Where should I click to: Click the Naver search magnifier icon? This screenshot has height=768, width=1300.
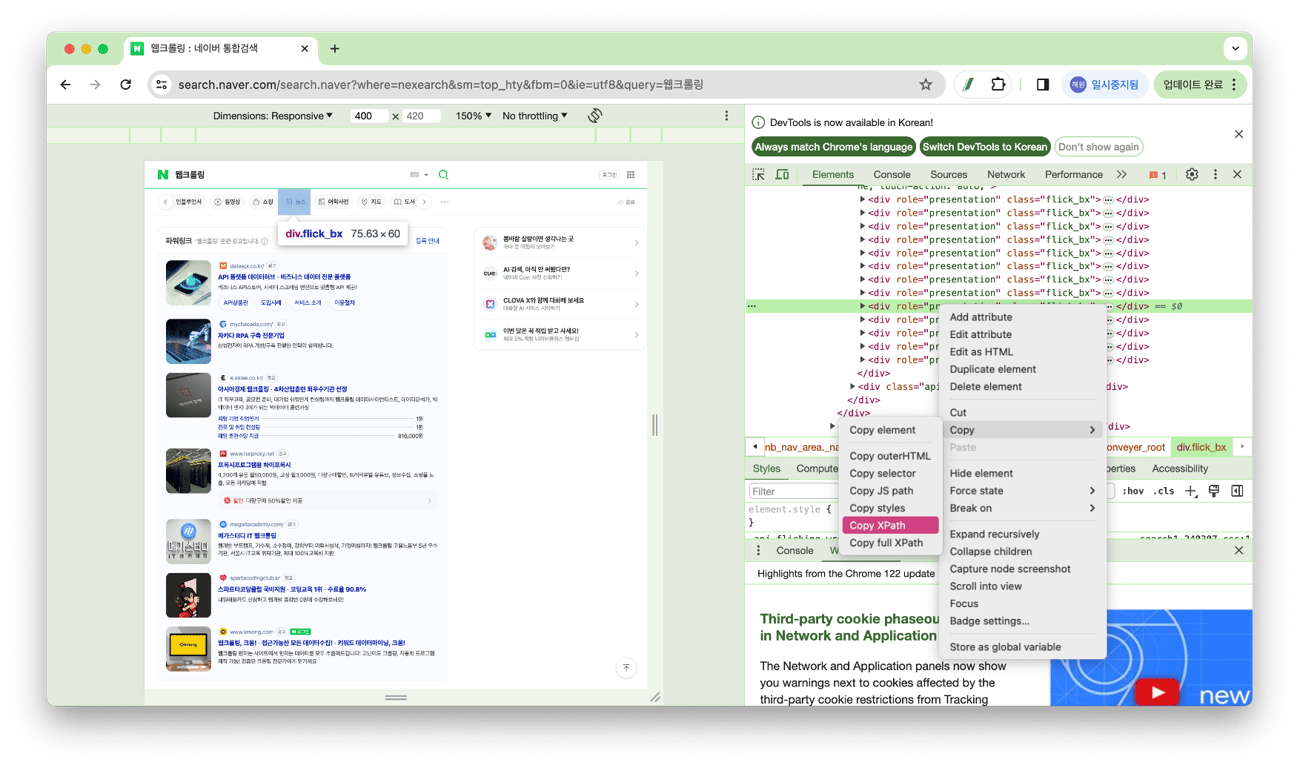(x=443, y=175)
